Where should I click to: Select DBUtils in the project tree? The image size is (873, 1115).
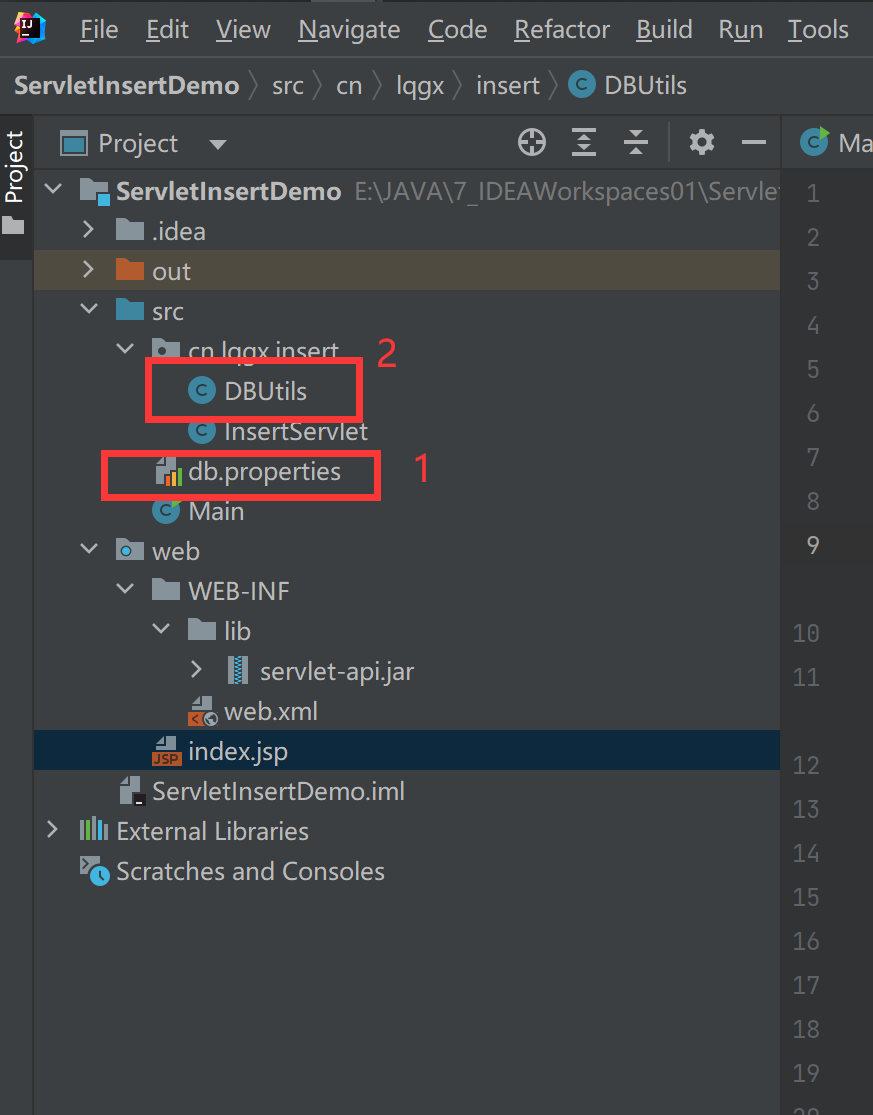pos(266,390)
